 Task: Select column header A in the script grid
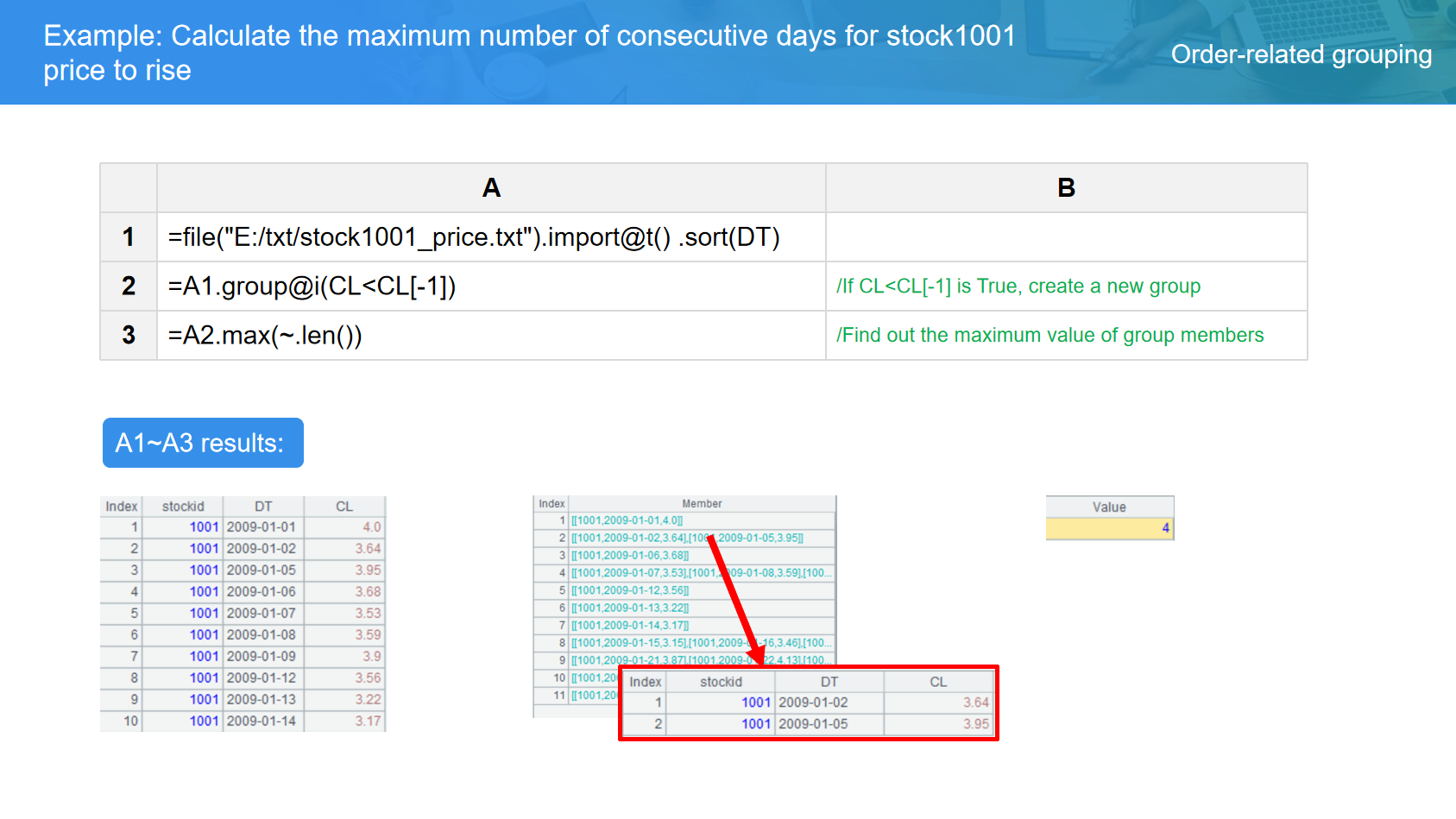pyautogui.click(x=491, y=188)
